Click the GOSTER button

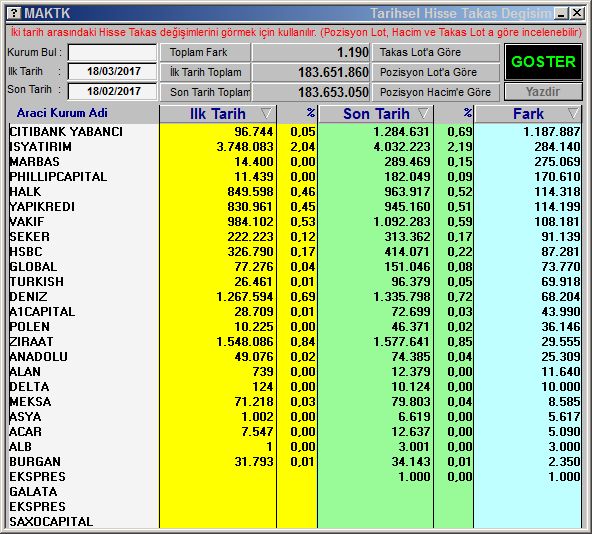543,62
